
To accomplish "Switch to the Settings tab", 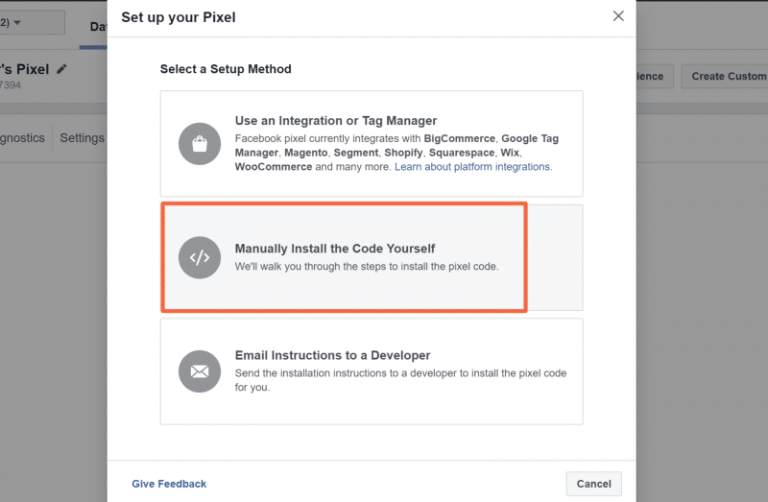I will pos(82,138).
